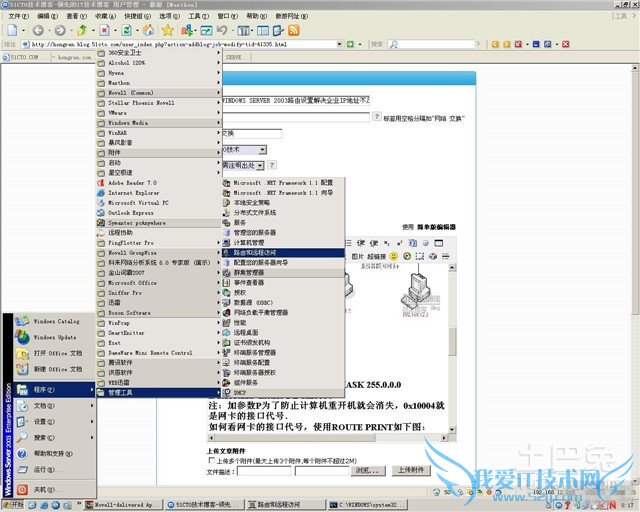The height and width of the screenshot is (512, 640).
Task: Click the Stop loading page icon
Action: click(104, 30)
